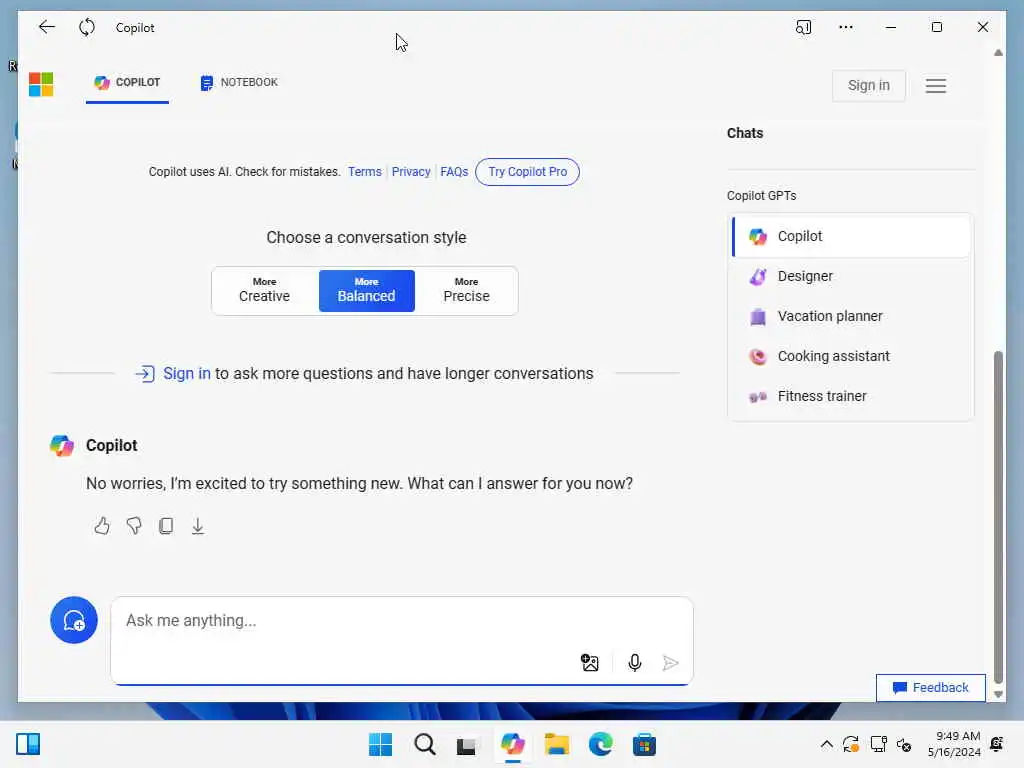
Task: Open the Privacy link
Action: 411,172
